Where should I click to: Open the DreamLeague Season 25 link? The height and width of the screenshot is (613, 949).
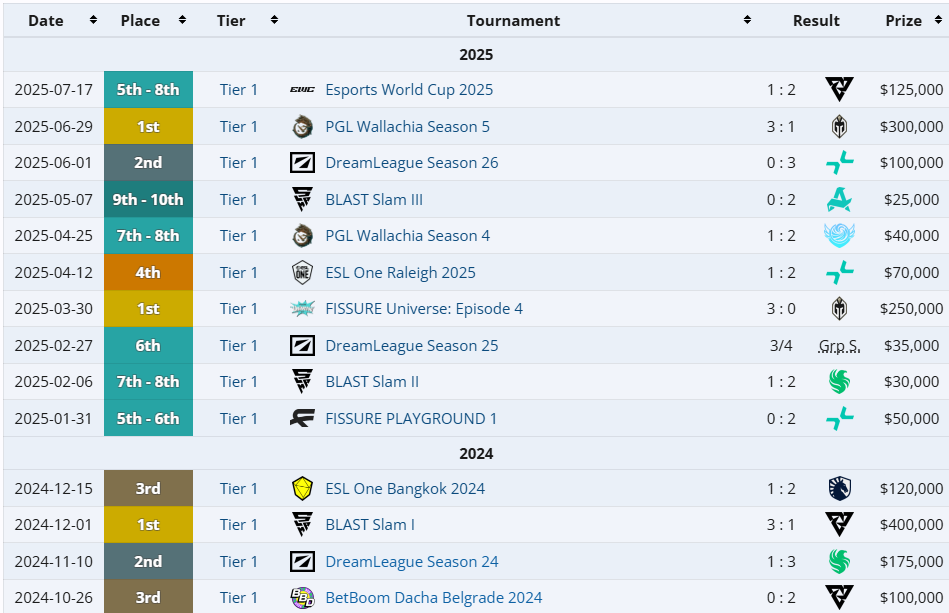(411, 346)
